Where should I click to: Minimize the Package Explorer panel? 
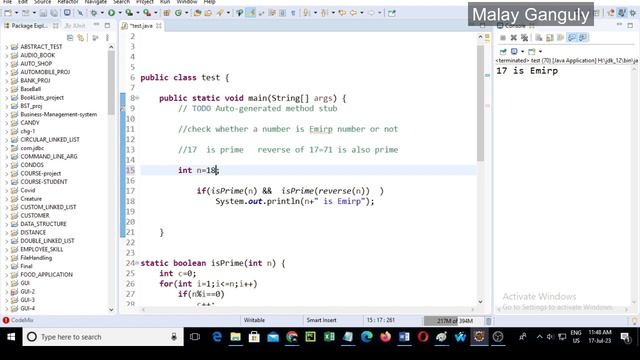[x=96, y=25]
